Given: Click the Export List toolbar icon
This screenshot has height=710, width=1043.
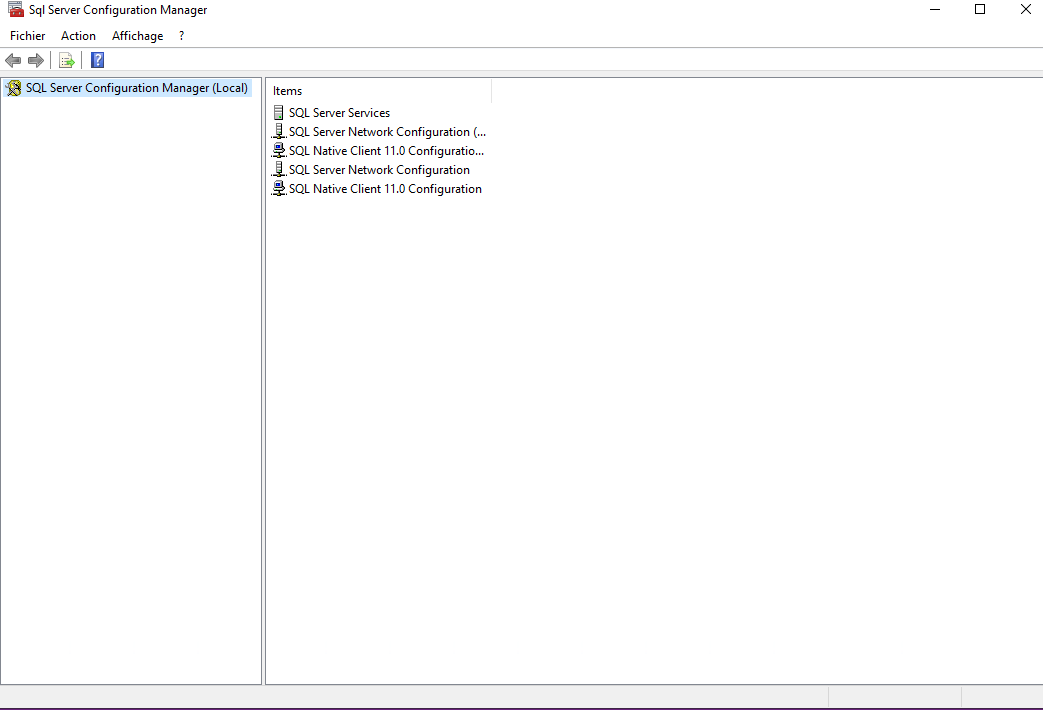Looking at the screenshot, I should pos(67,61).
